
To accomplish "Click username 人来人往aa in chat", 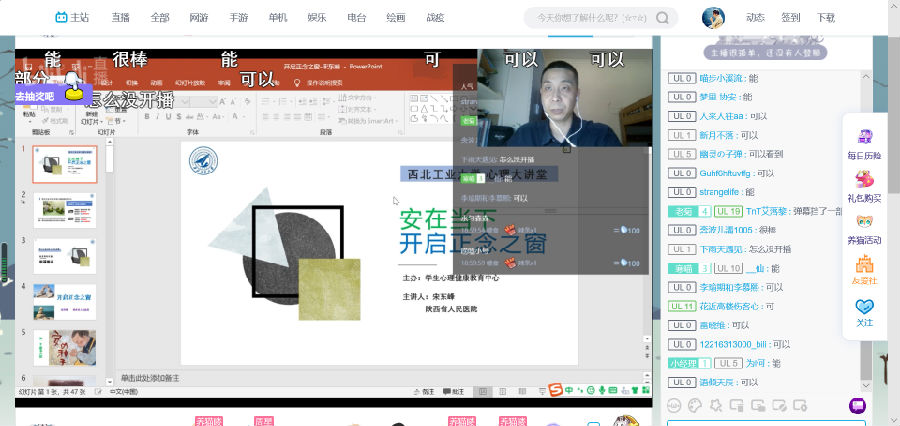I will [x=721, y=116].
